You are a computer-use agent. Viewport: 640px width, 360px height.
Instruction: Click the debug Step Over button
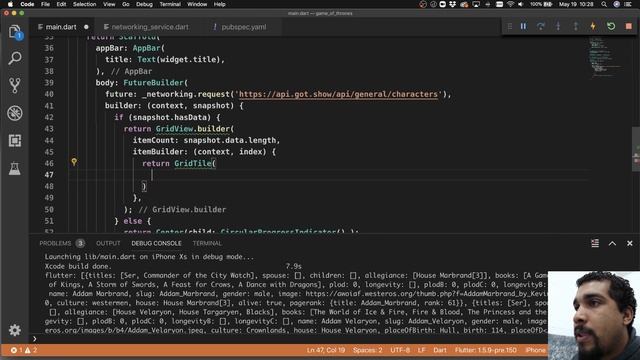(541, 26)
